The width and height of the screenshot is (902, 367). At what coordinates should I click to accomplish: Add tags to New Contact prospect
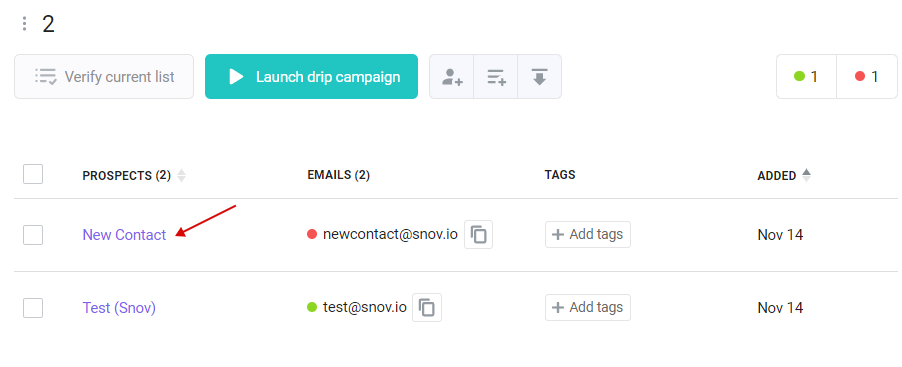coord(588,235)
